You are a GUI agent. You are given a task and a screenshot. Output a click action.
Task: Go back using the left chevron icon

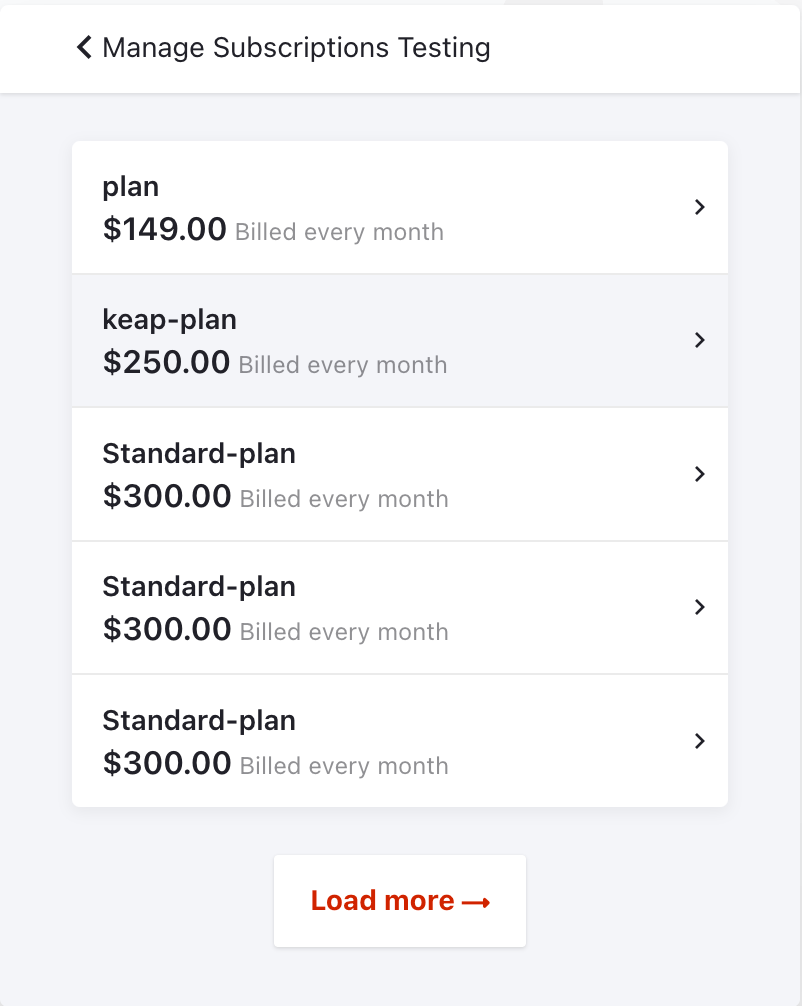(84, 47)
